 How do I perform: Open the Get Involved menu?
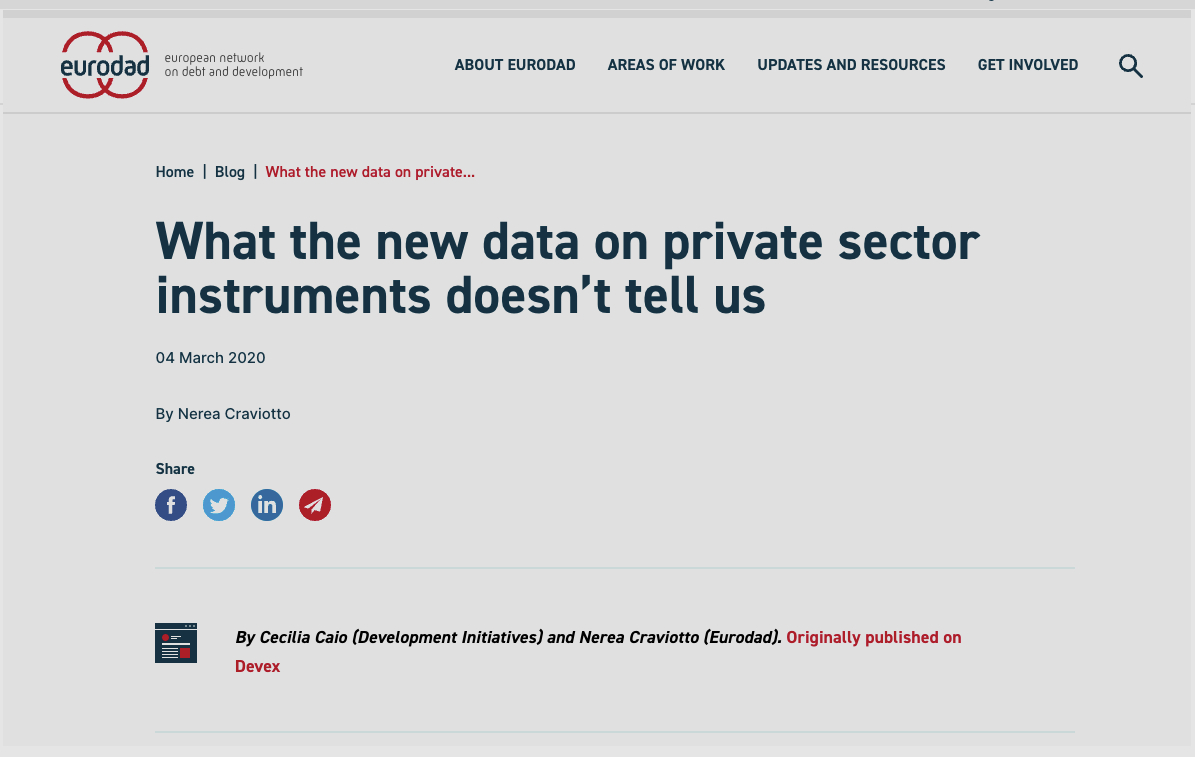[1028, 65]
